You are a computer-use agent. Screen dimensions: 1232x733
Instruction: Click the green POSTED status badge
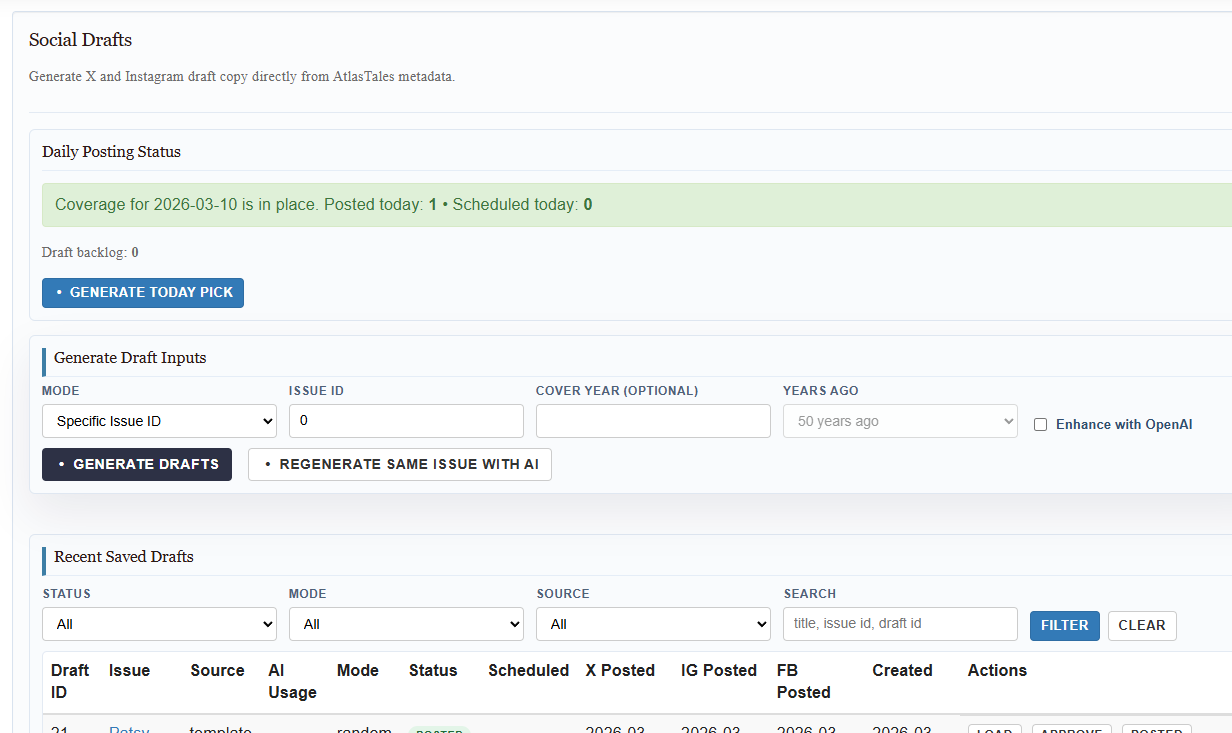point(439,731)
